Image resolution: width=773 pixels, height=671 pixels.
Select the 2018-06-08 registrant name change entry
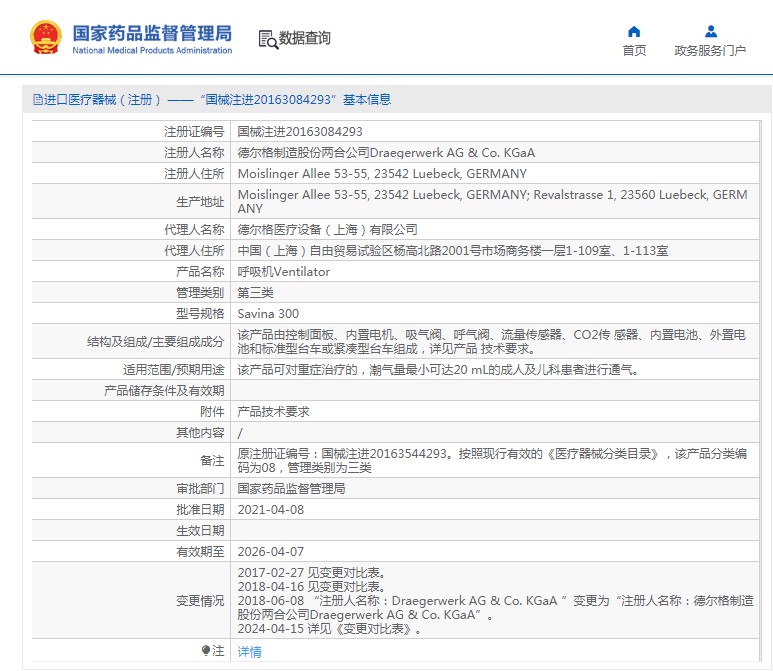click(x=495, y=608)
